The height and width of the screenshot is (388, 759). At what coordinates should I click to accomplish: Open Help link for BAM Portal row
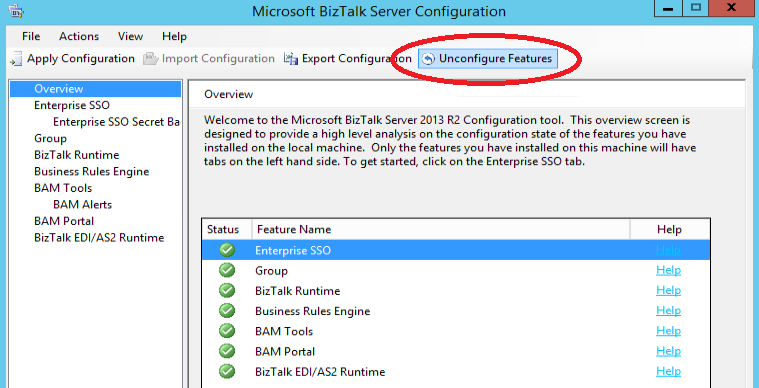point(668,351)
